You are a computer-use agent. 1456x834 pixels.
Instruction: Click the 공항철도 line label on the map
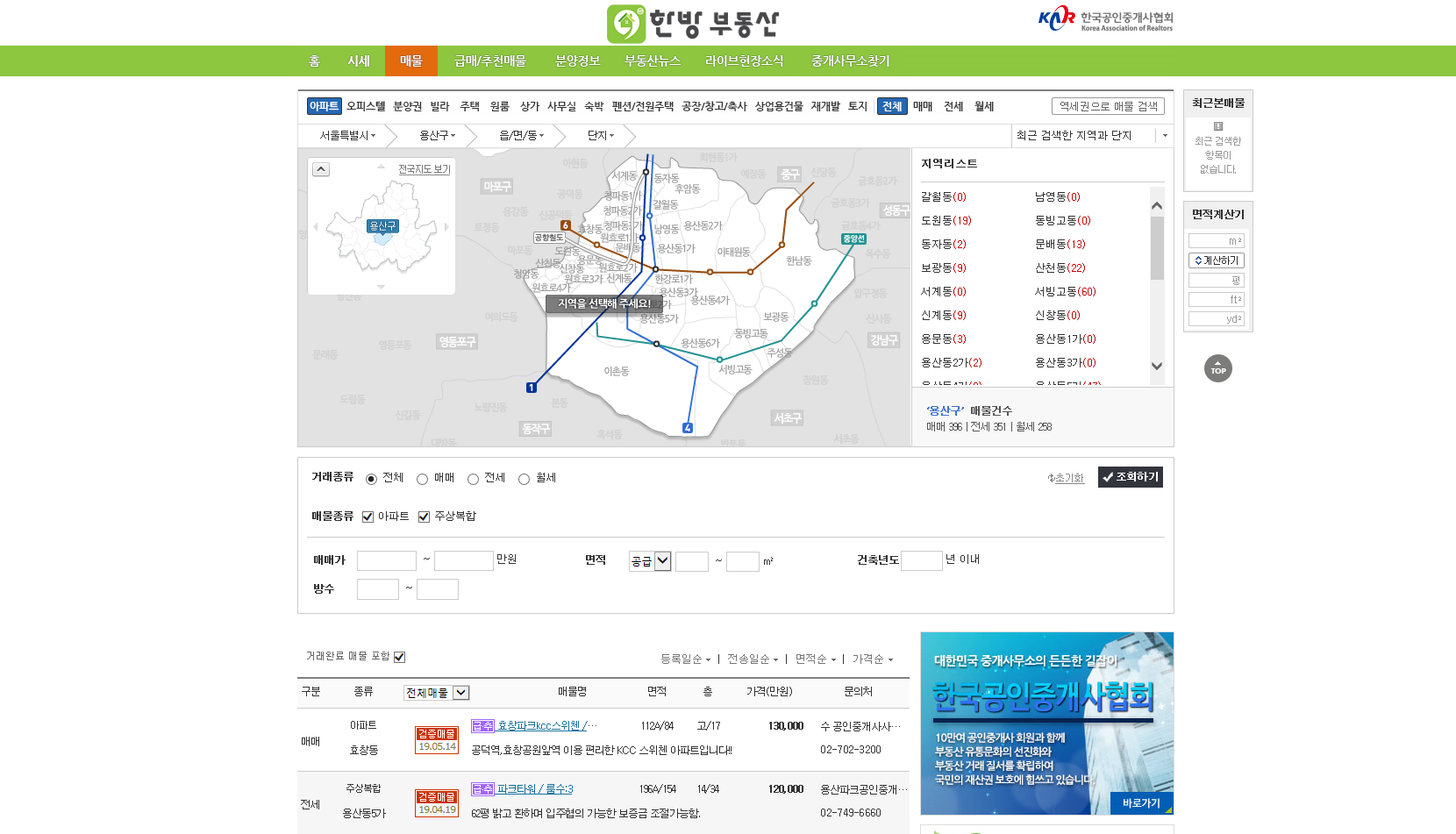549,238
